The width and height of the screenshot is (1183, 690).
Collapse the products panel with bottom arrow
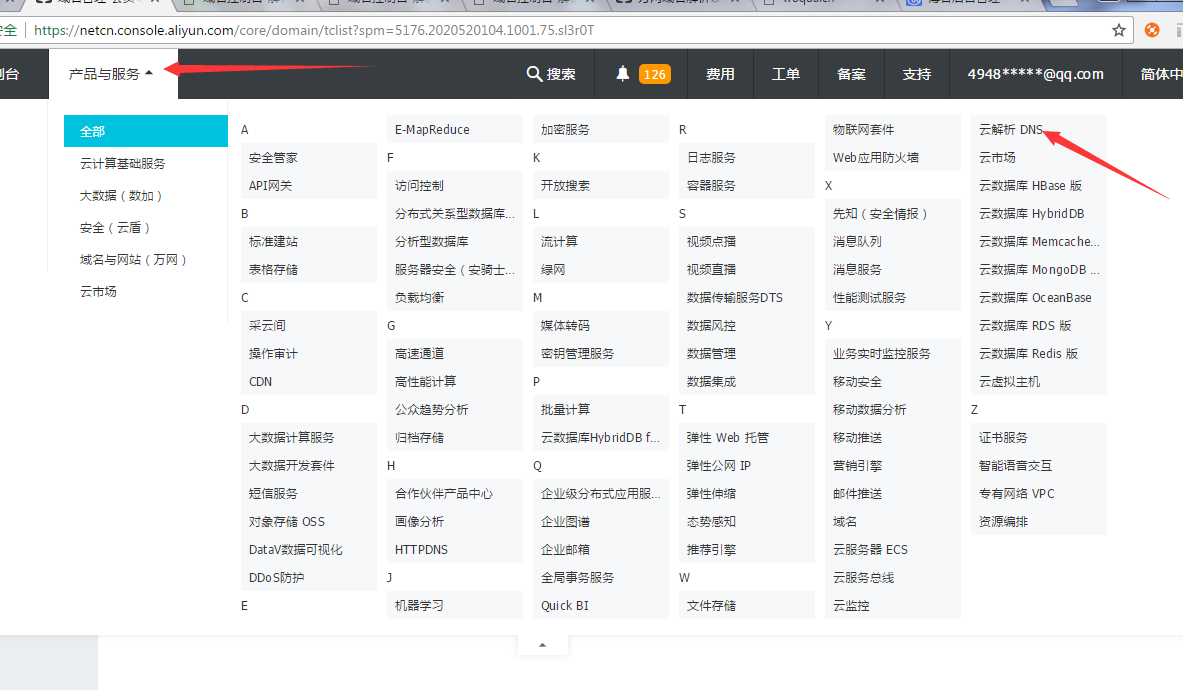542,645
